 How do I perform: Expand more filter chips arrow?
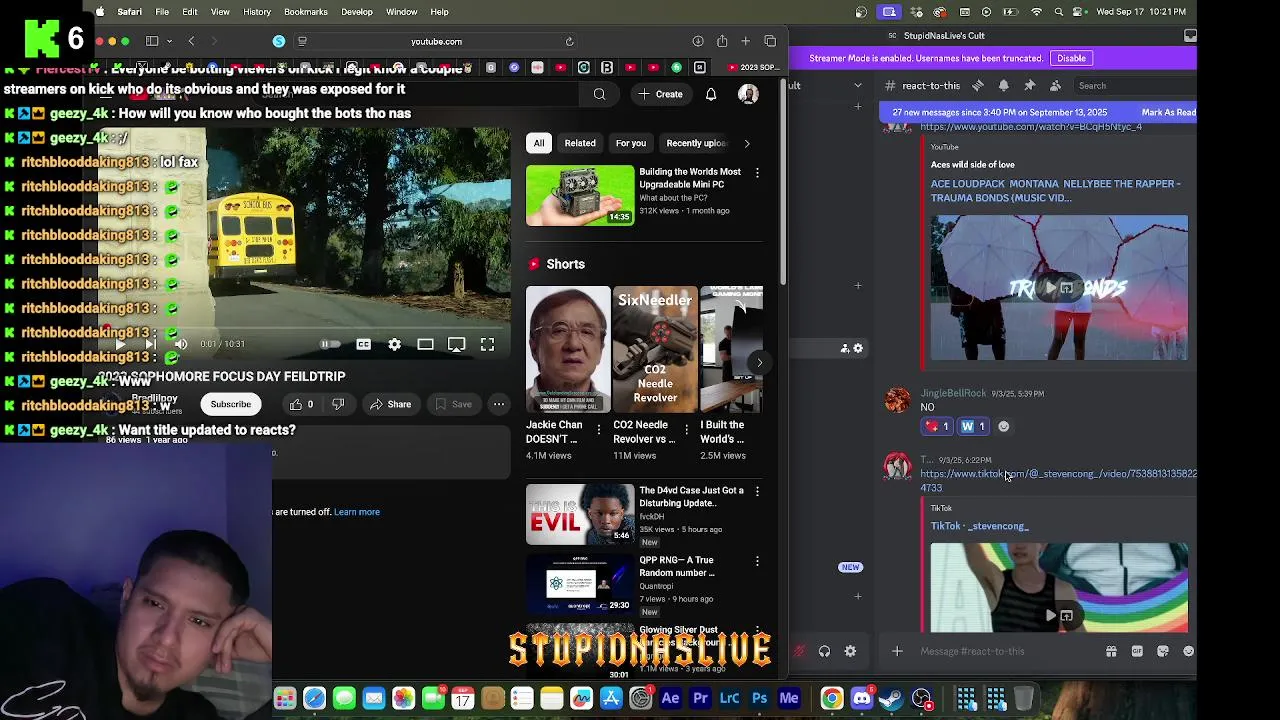click(x=746, y=143)
